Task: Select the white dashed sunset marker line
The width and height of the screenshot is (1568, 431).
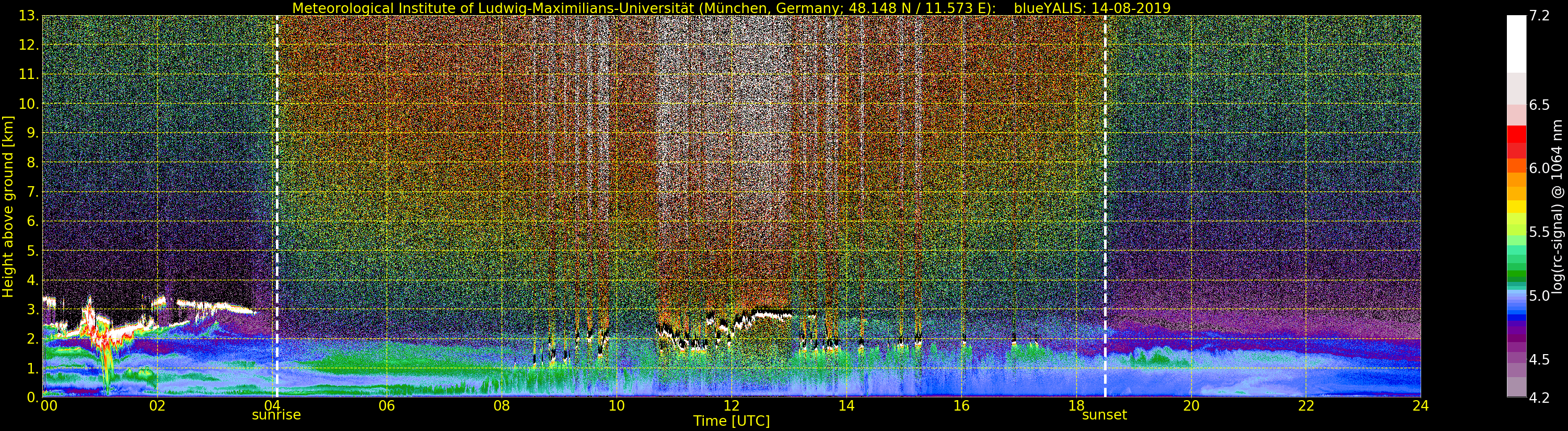Action: click(x=1105, y=206)
